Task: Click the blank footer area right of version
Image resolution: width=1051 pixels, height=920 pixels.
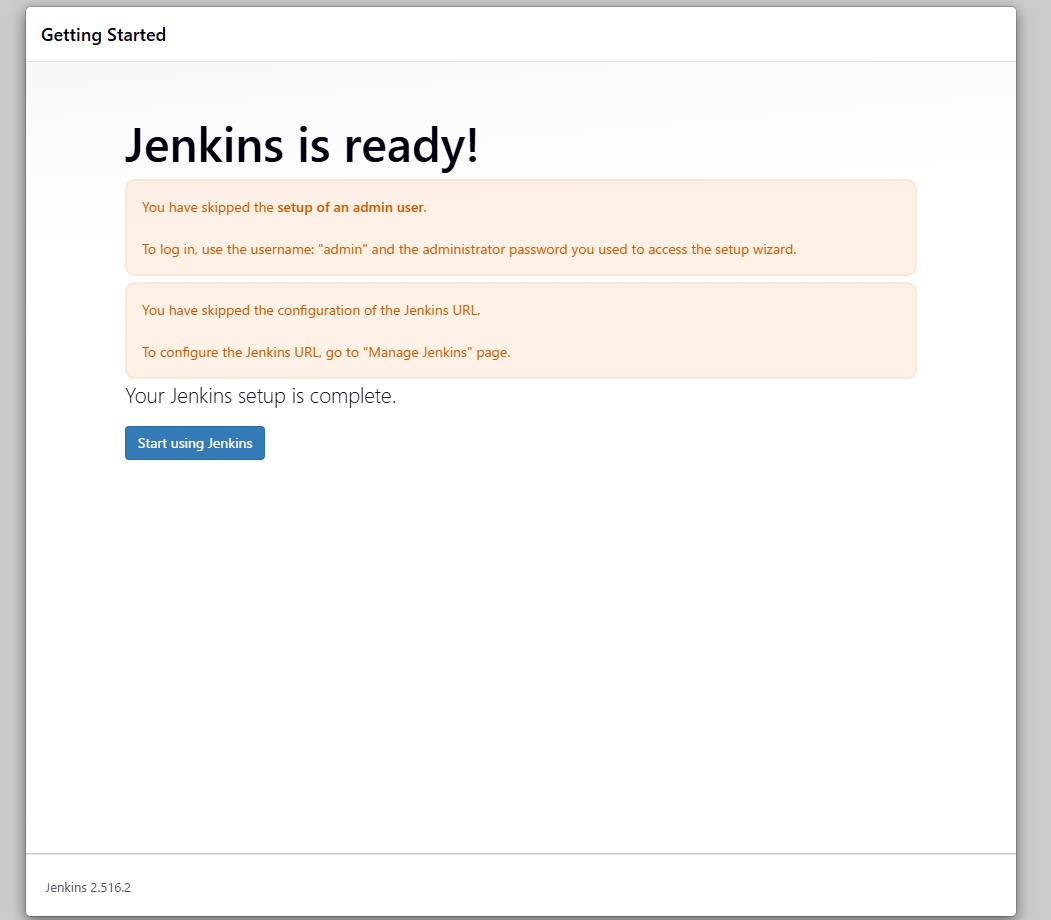Action: coord(600,887)
